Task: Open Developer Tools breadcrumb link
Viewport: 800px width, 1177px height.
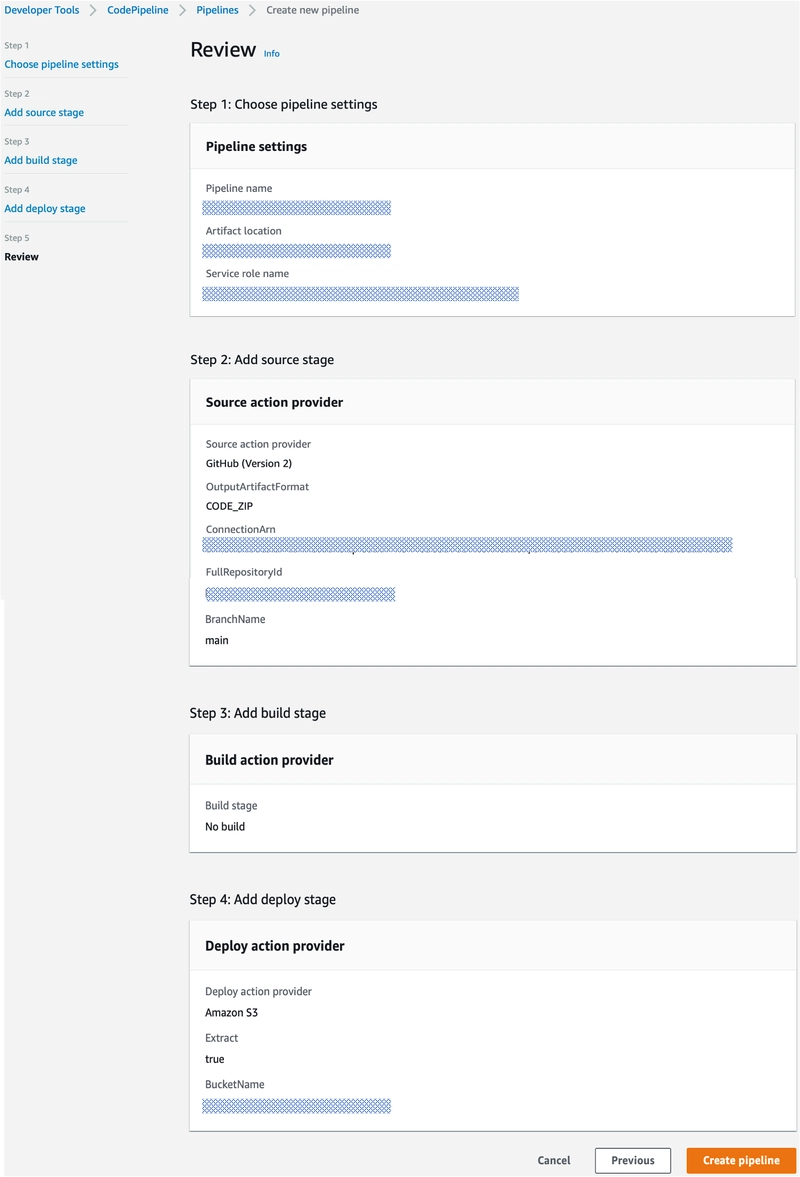Action: [x=41, y=10]
